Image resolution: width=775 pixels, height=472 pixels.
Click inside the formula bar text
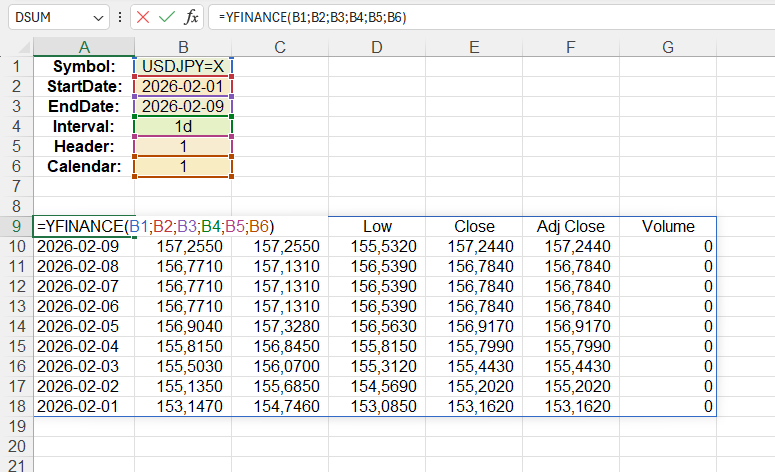[312, 18]
